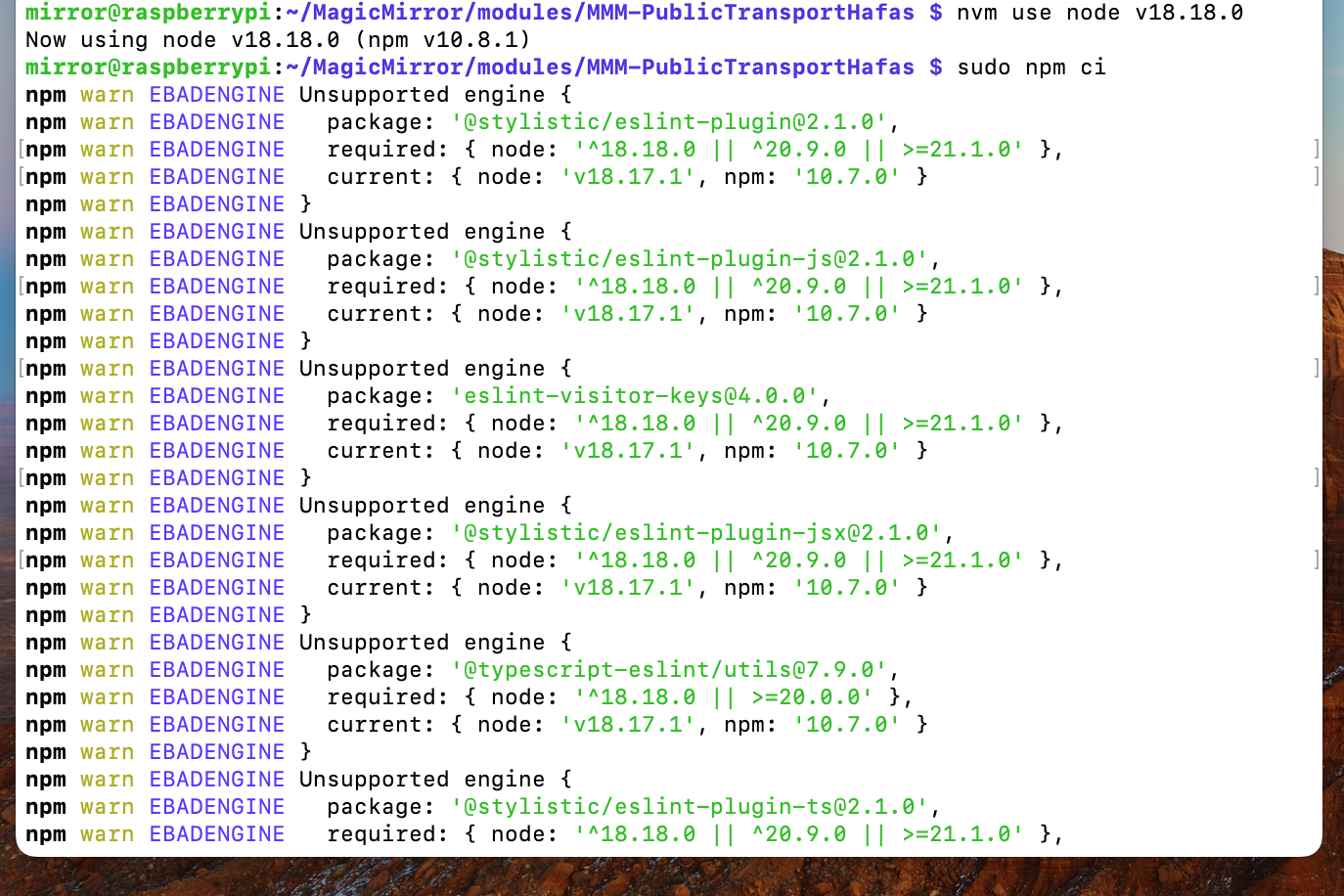1344x896 pixels.
Task: Click the required node range under eslint-plugin-ts package
Action: tap(799, 834)
